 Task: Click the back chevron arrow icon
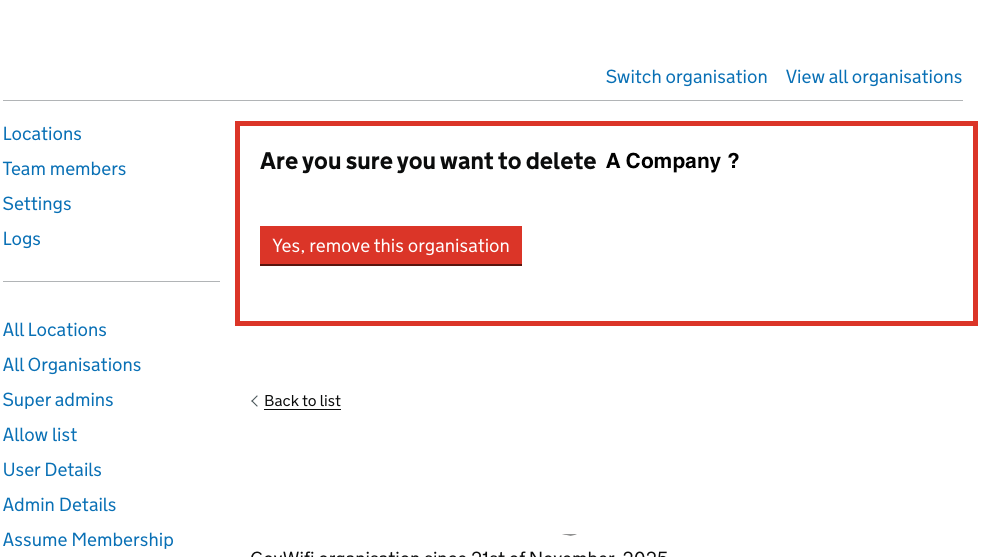click(254, 401)
